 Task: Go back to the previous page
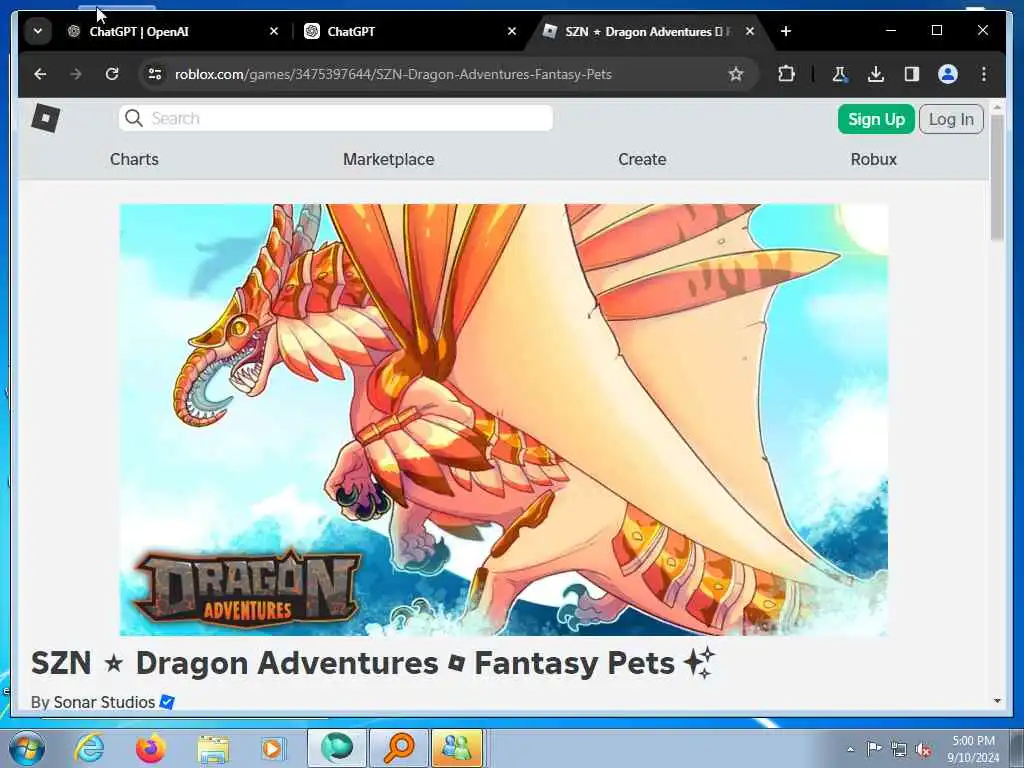(x=40, y=74)
